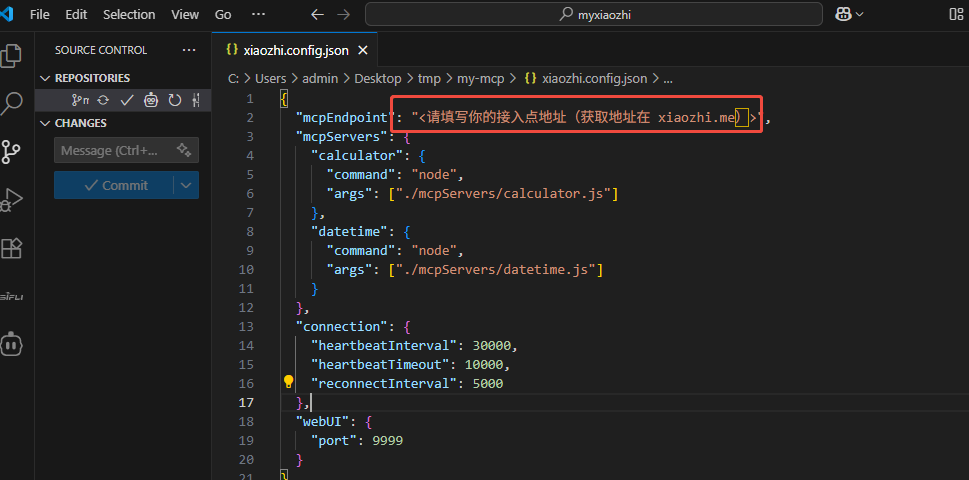
Task: Click the checkmark commit icon in repository row
Action: [127, 100]
